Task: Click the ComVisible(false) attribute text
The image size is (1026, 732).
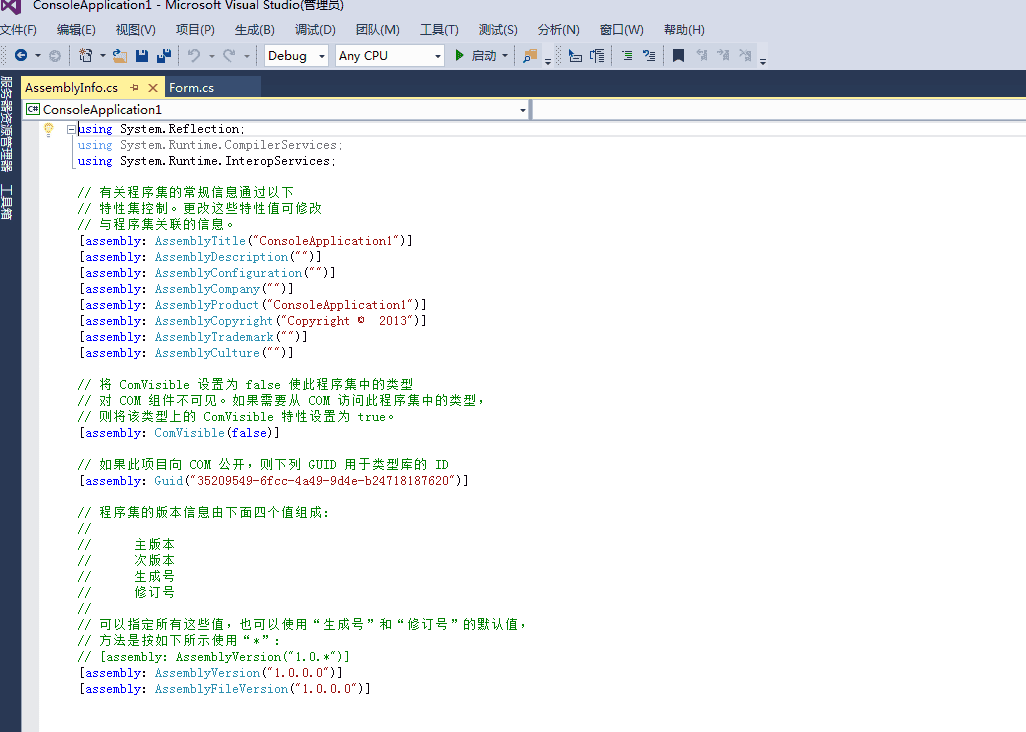Action: (179, 433)
